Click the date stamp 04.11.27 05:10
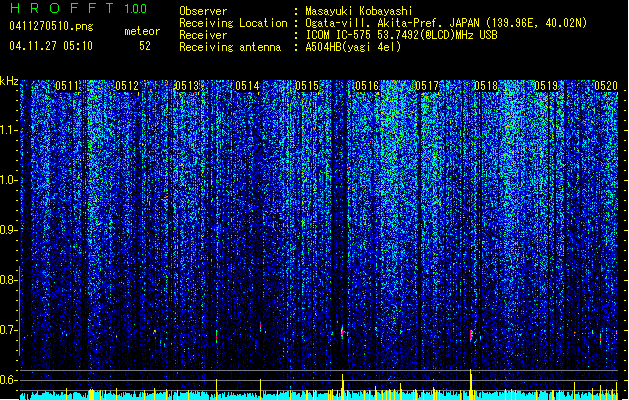Image resolution: width=629 pixels, height=400 pixels. [51, 45]
